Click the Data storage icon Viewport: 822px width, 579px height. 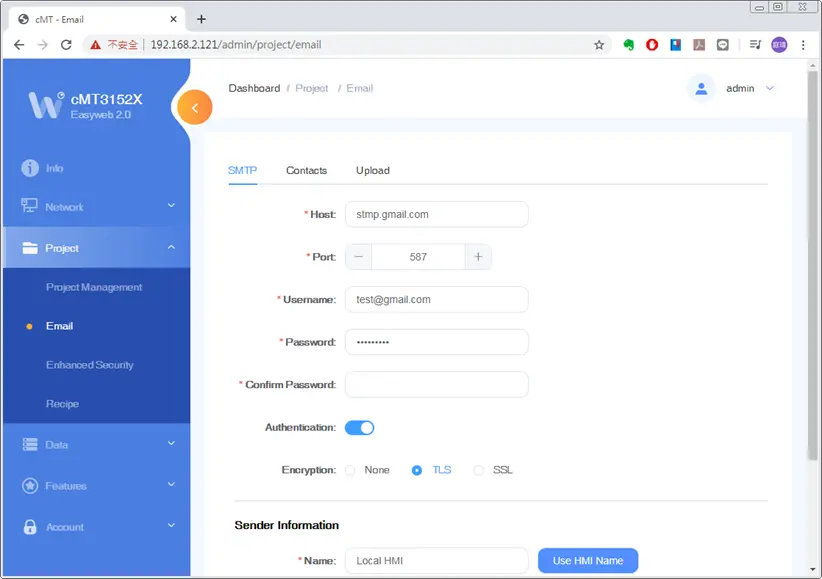[30, 444]
